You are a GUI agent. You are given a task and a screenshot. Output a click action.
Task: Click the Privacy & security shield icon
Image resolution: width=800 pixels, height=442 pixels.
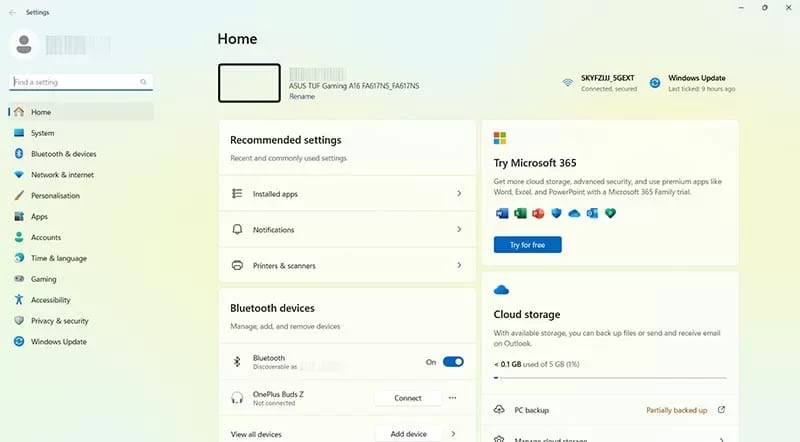19,321
